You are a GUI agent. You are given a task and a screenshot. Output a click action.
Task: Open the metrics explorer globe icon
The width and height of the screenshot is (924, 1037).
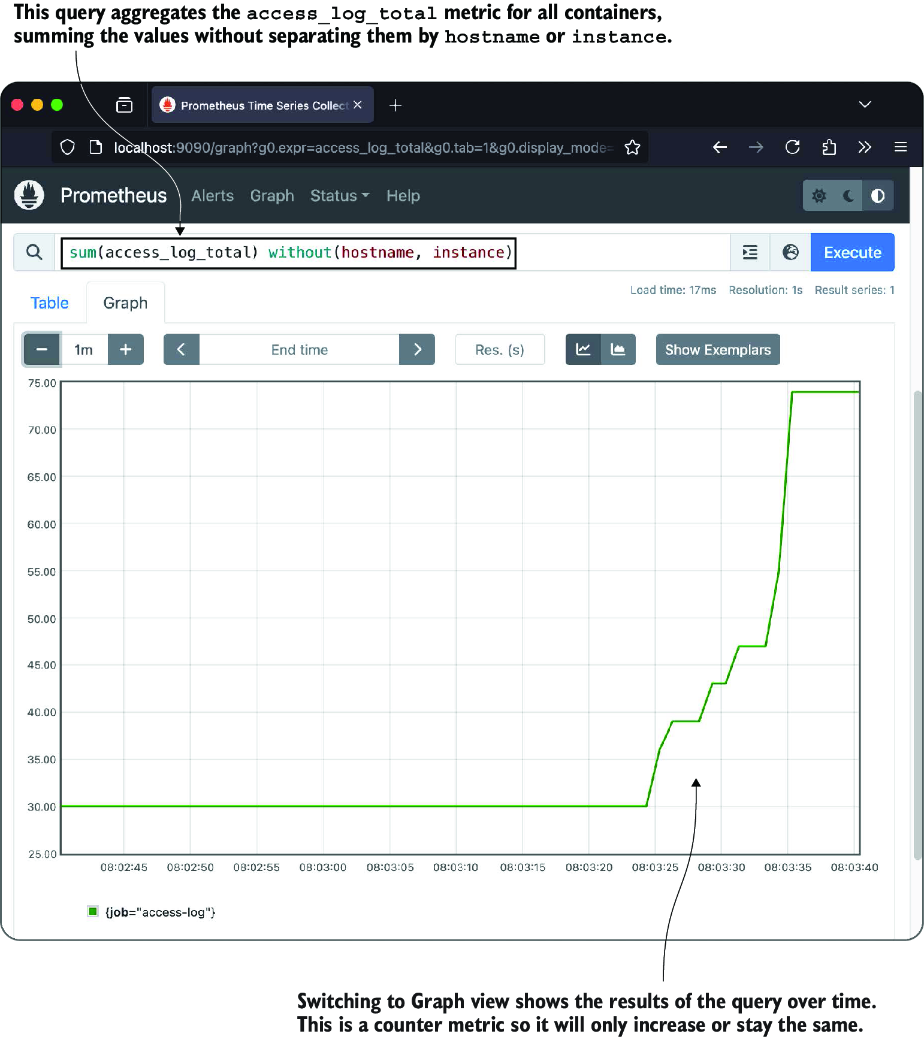click(790, 252)
